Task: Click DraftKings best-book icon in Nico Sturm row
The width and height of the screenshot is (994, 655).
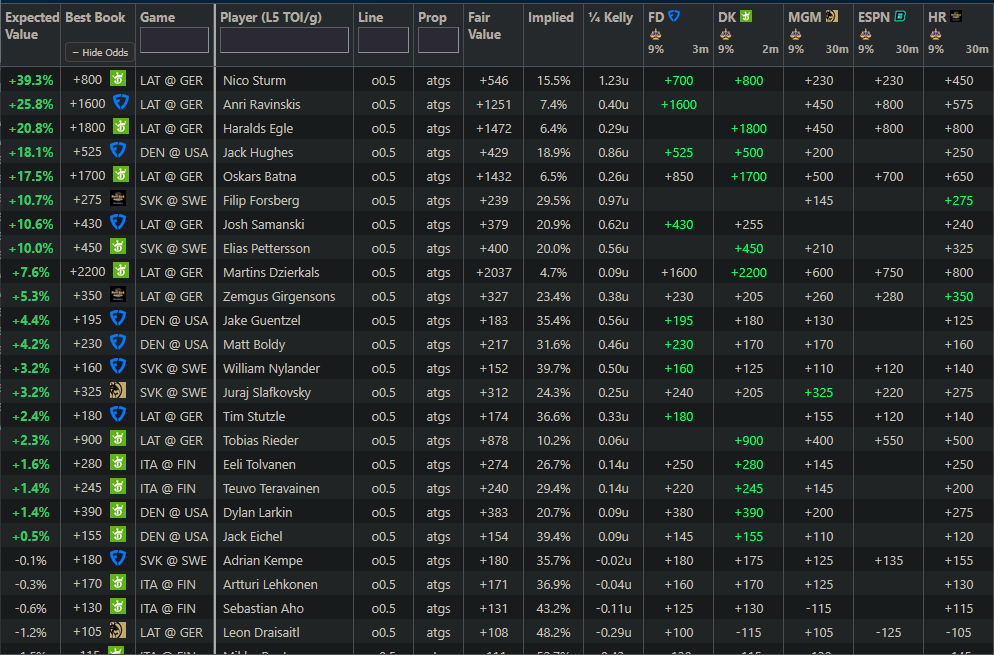Action: click(118, 79)
